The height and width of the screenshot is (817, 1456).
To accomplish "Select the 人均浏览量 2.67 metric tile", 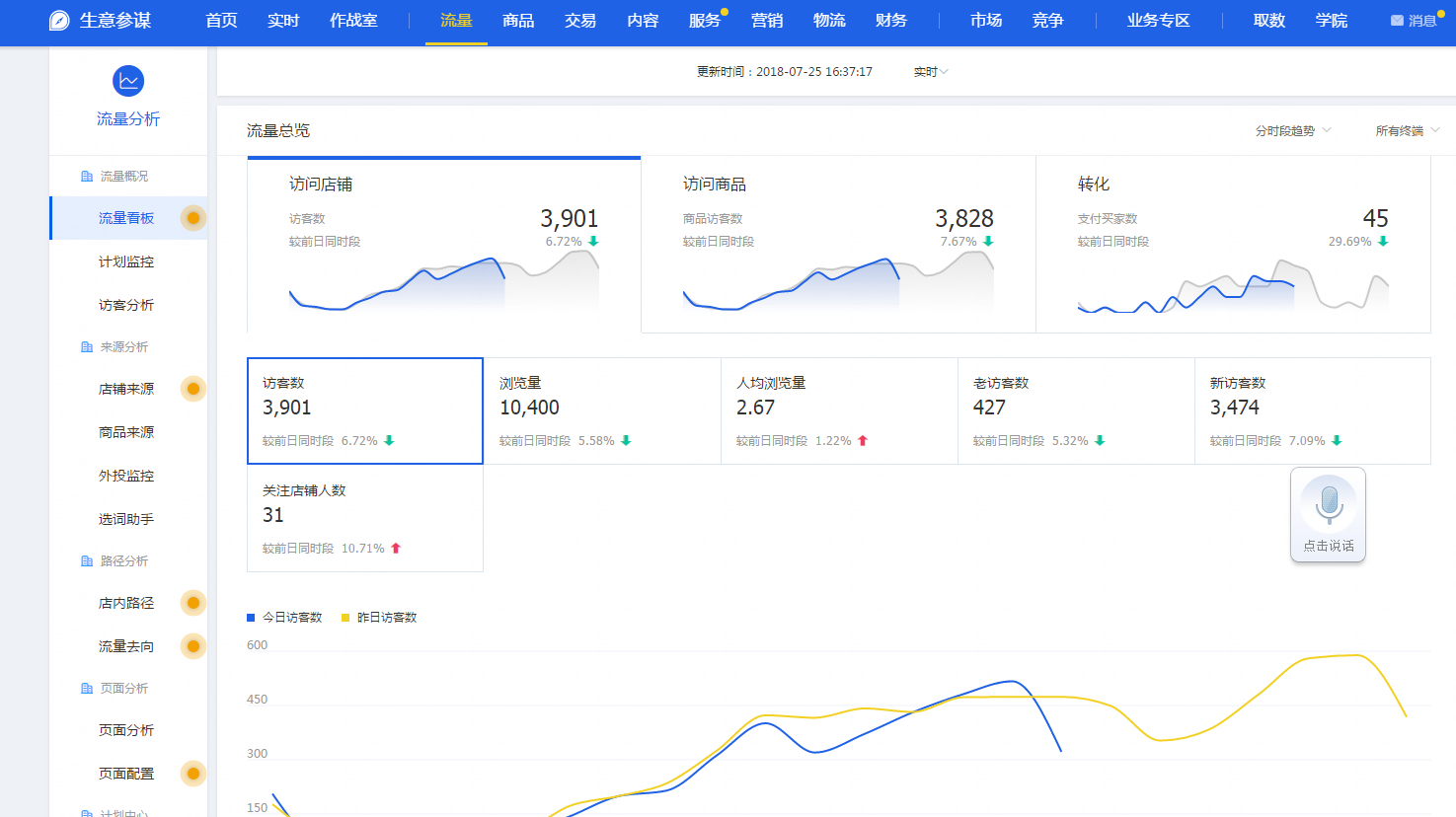I will coord(839,410).
